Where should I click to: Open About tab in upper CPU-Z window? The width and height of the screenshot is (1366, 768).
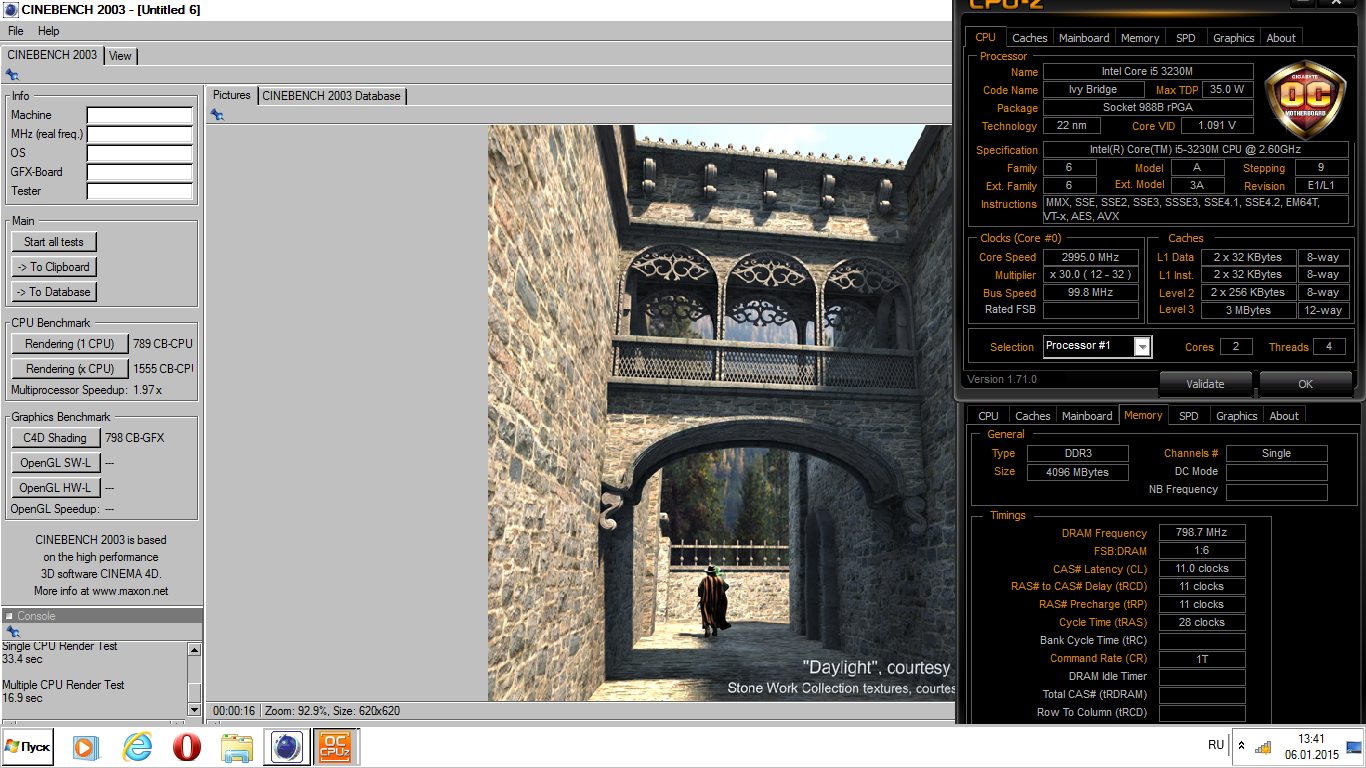pyautogui.click(x=1281, y=38)
